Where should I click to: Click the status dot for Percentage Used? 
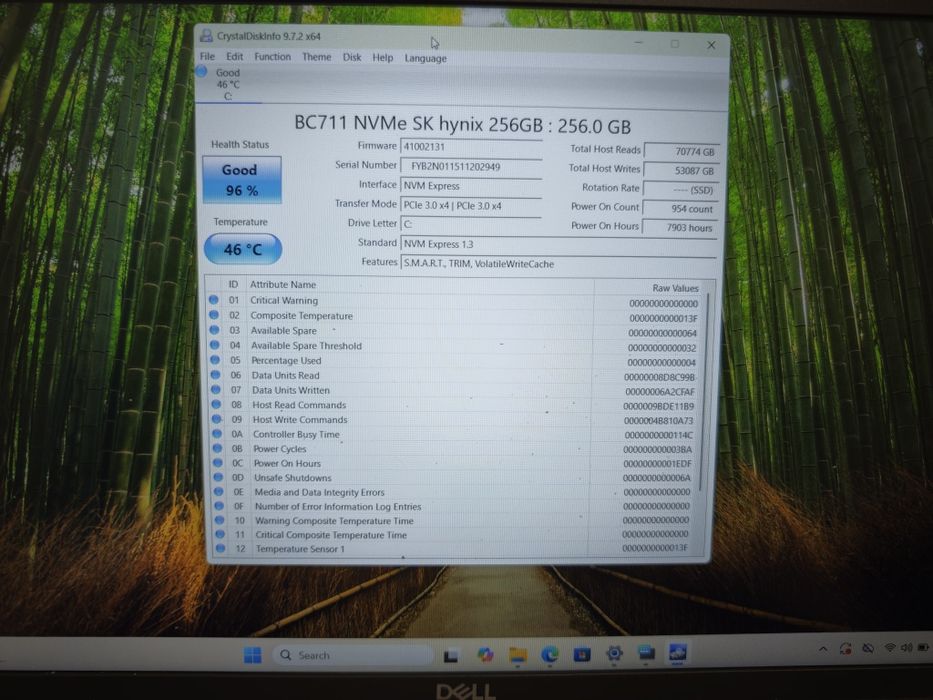coord(215,360)
